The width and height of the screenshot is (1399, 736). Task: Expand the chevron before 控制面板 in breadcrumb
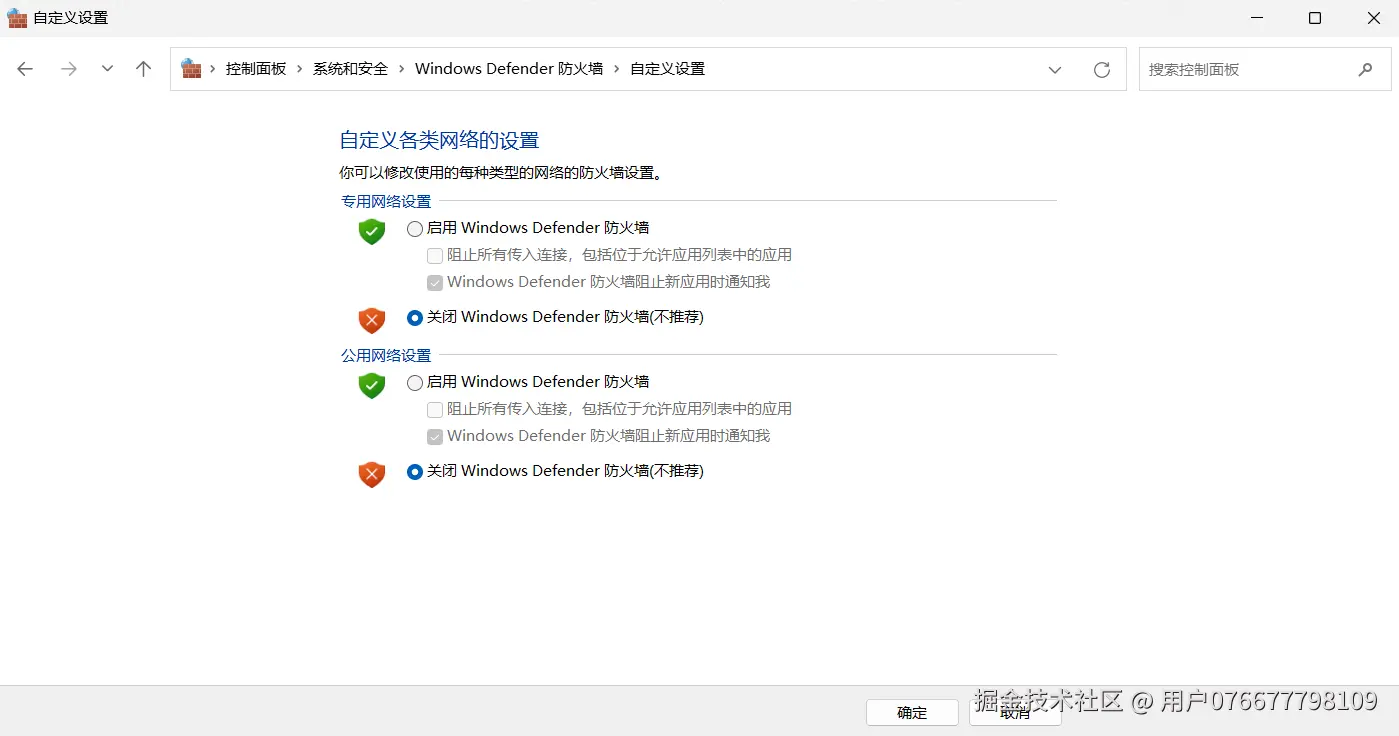point(213,69)
